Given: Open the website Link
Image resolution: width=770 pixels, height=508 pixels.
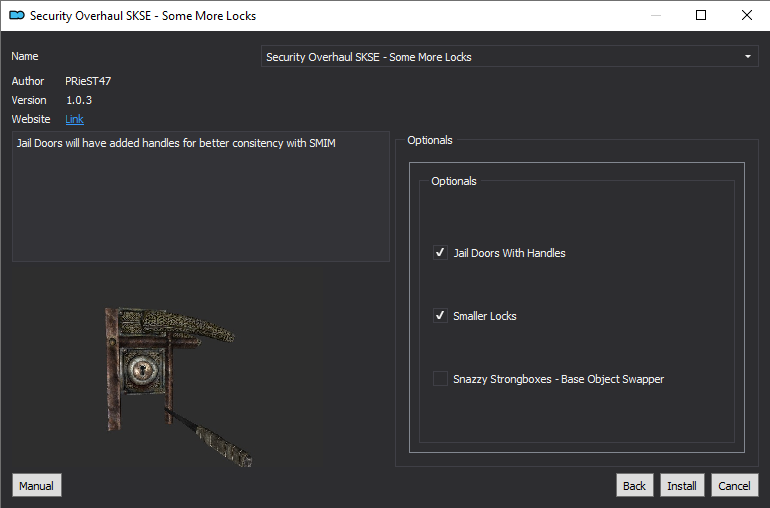Looking at the screenshot, I should point(74,119).
